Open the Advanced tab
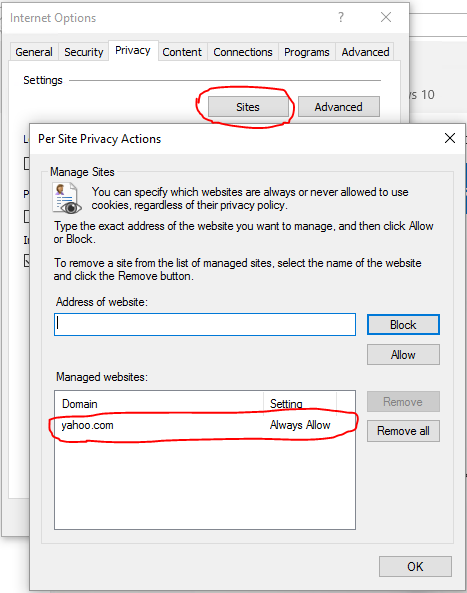Screen dimensions: 467x593 tap(365, 52)
